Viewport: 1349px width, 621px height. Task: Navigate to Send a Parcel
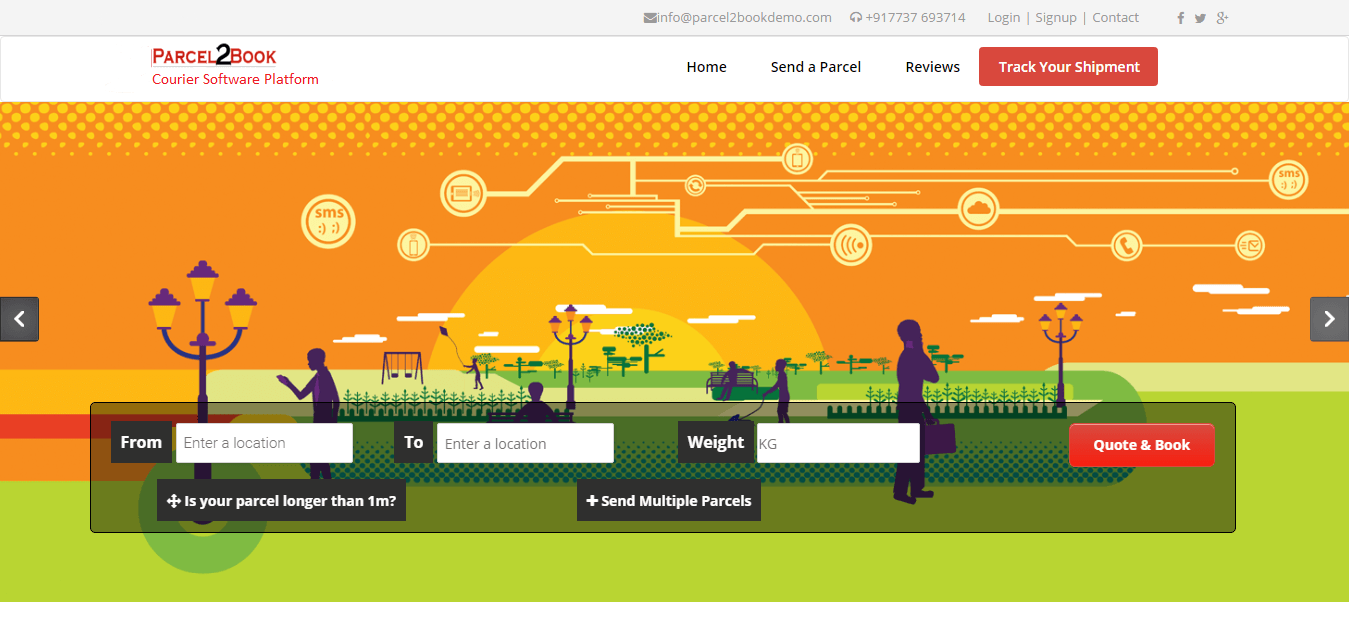tap(816, 67)
